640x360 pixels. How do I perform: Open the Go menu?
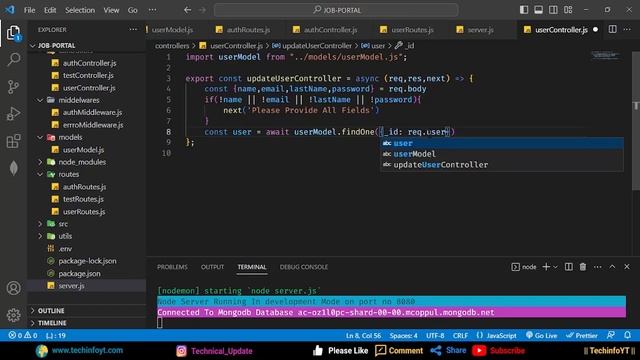(133, 10)
